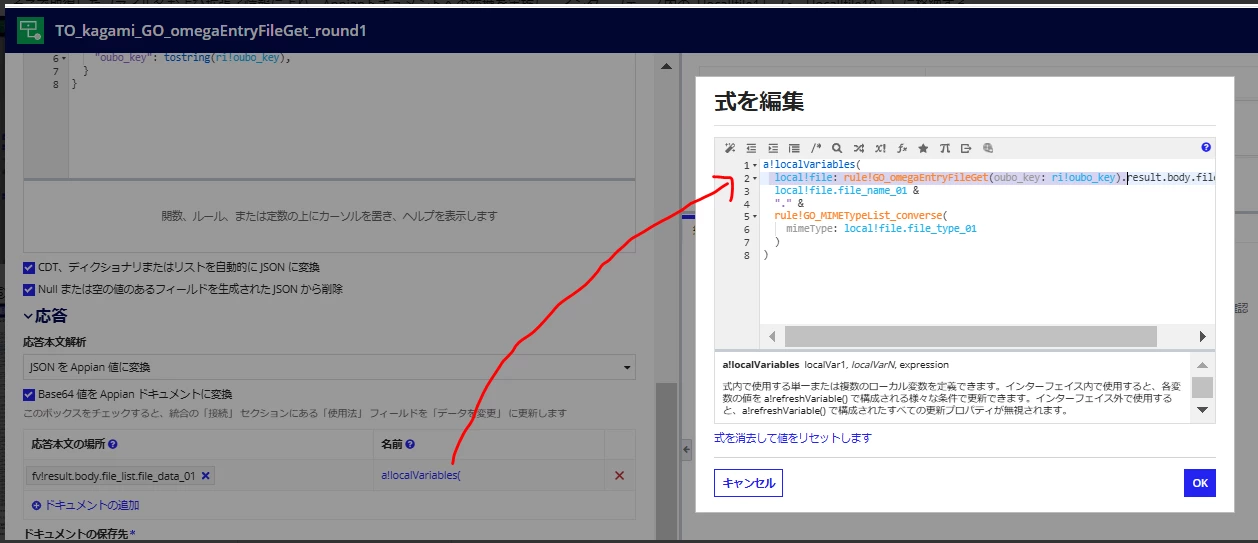The width and height of the screenshot is (1258, 543).
Task: Toggle Base64 to Appian document checkbox
Action: click(29, 394)
